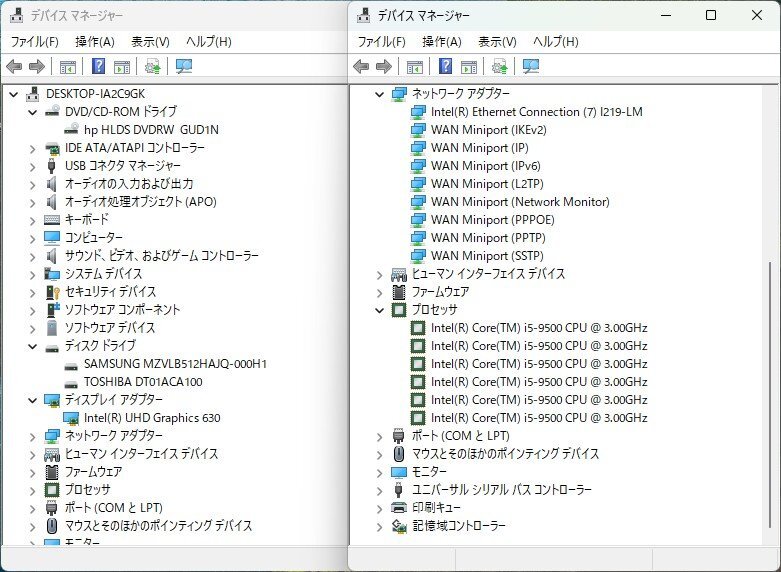The image size is (781, 572).
Task: Click the セキュリティ デバイス category icon
Action: (52, 291)
